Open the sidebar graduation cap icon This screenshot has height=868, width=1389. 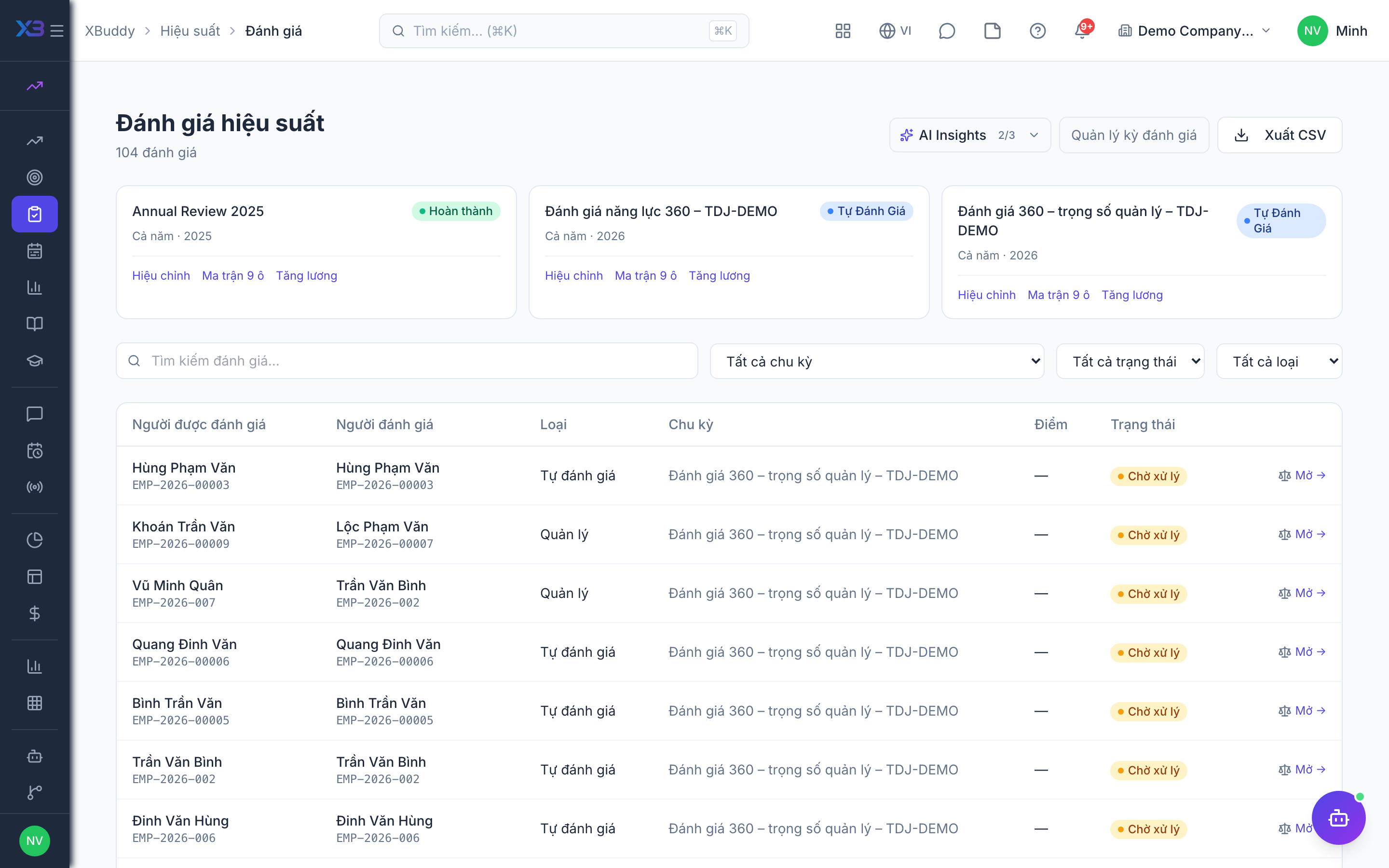click(34, 361)
